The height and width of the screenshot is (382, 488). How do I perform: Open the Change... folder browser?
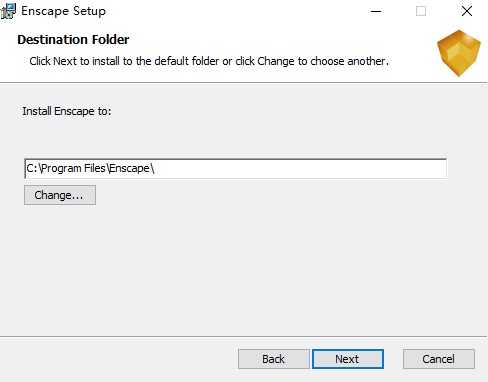pyautogui.click(x=60, y=195)
